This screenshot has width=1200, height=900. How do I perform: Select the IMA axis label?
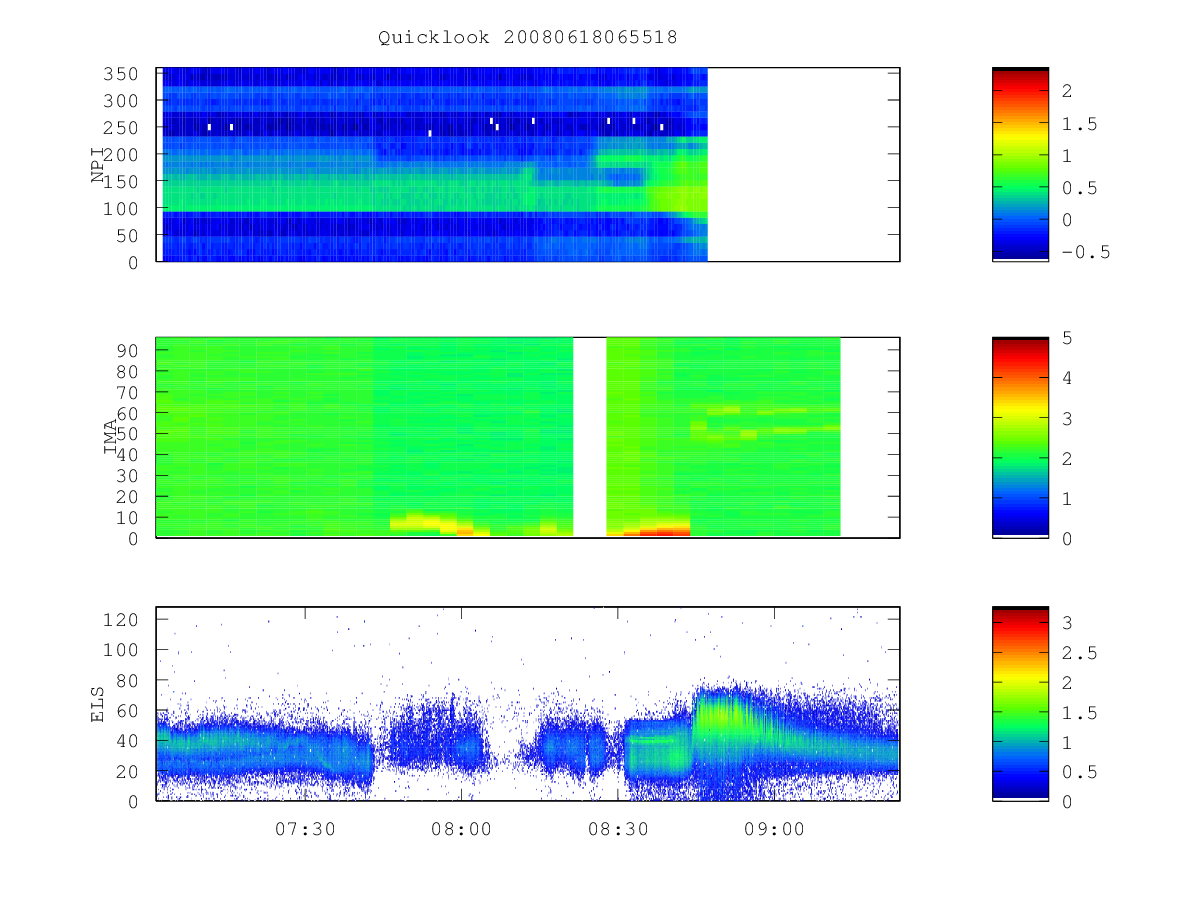click(x=111, y=438)
